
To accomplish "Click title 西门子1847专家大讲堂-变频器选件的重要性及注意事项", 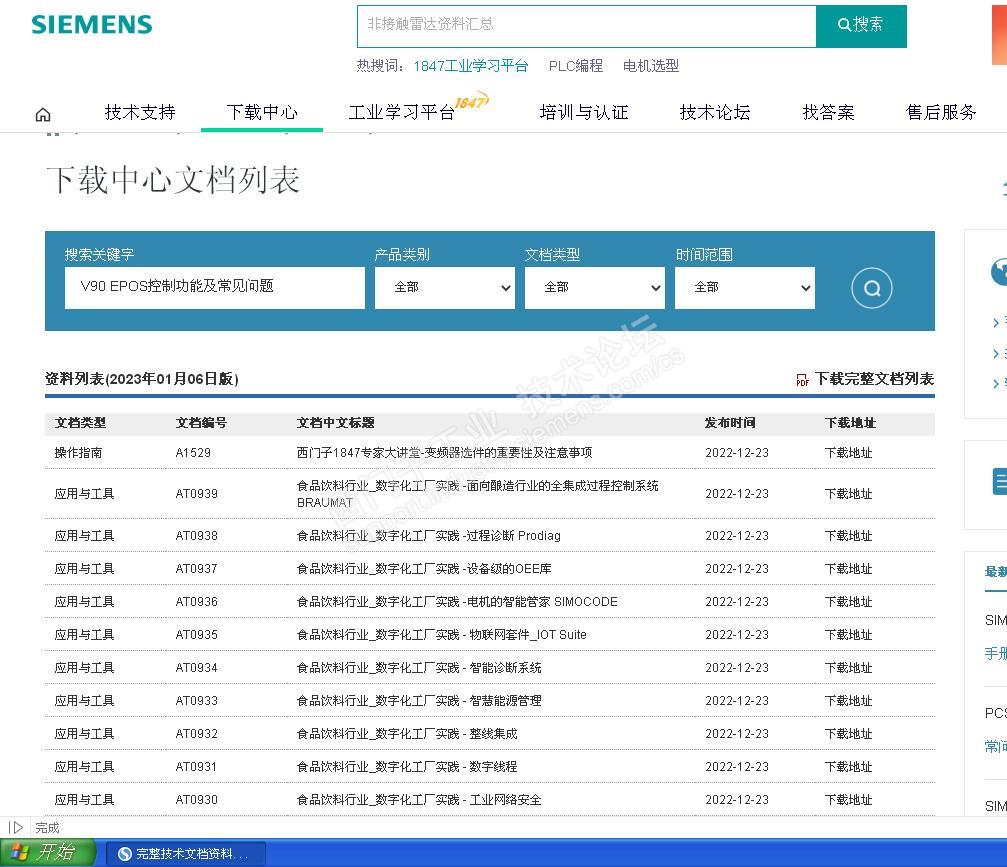I will pyautogui.click(x=444, y=453).
